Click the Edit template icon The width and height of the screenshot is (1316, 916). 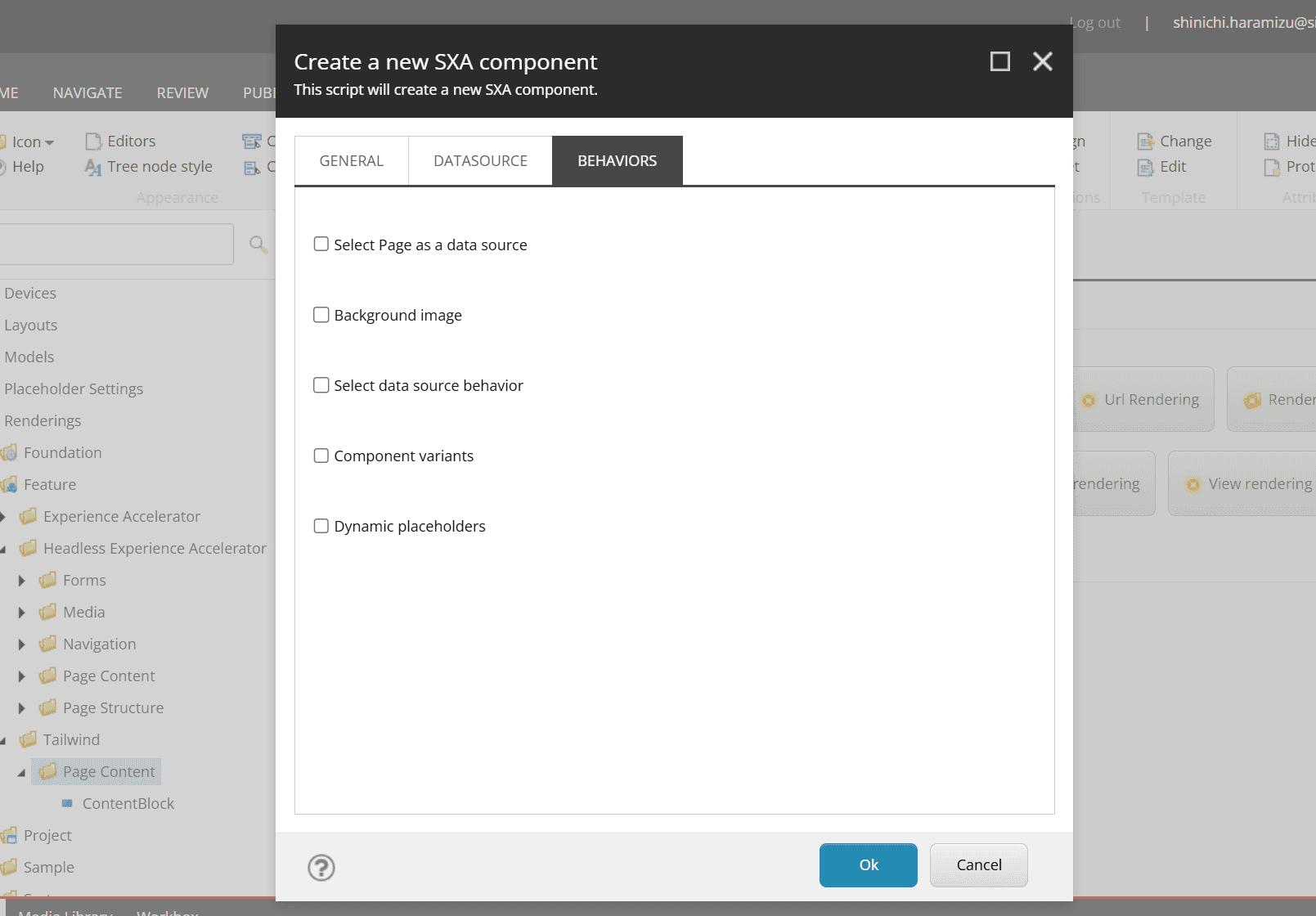click(1145, 168)
